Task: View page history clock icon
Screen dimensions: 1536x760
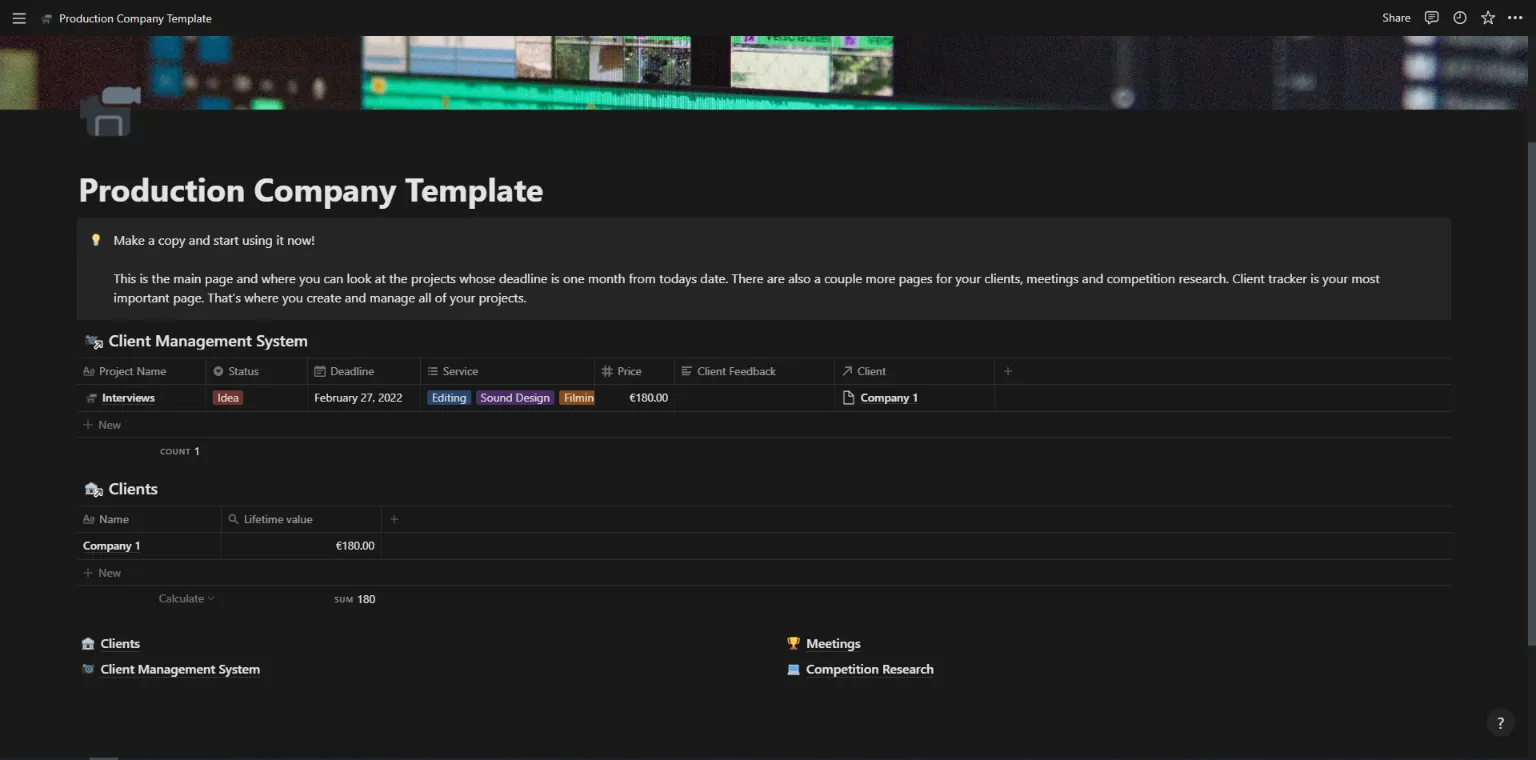Action: (1459, 18)
